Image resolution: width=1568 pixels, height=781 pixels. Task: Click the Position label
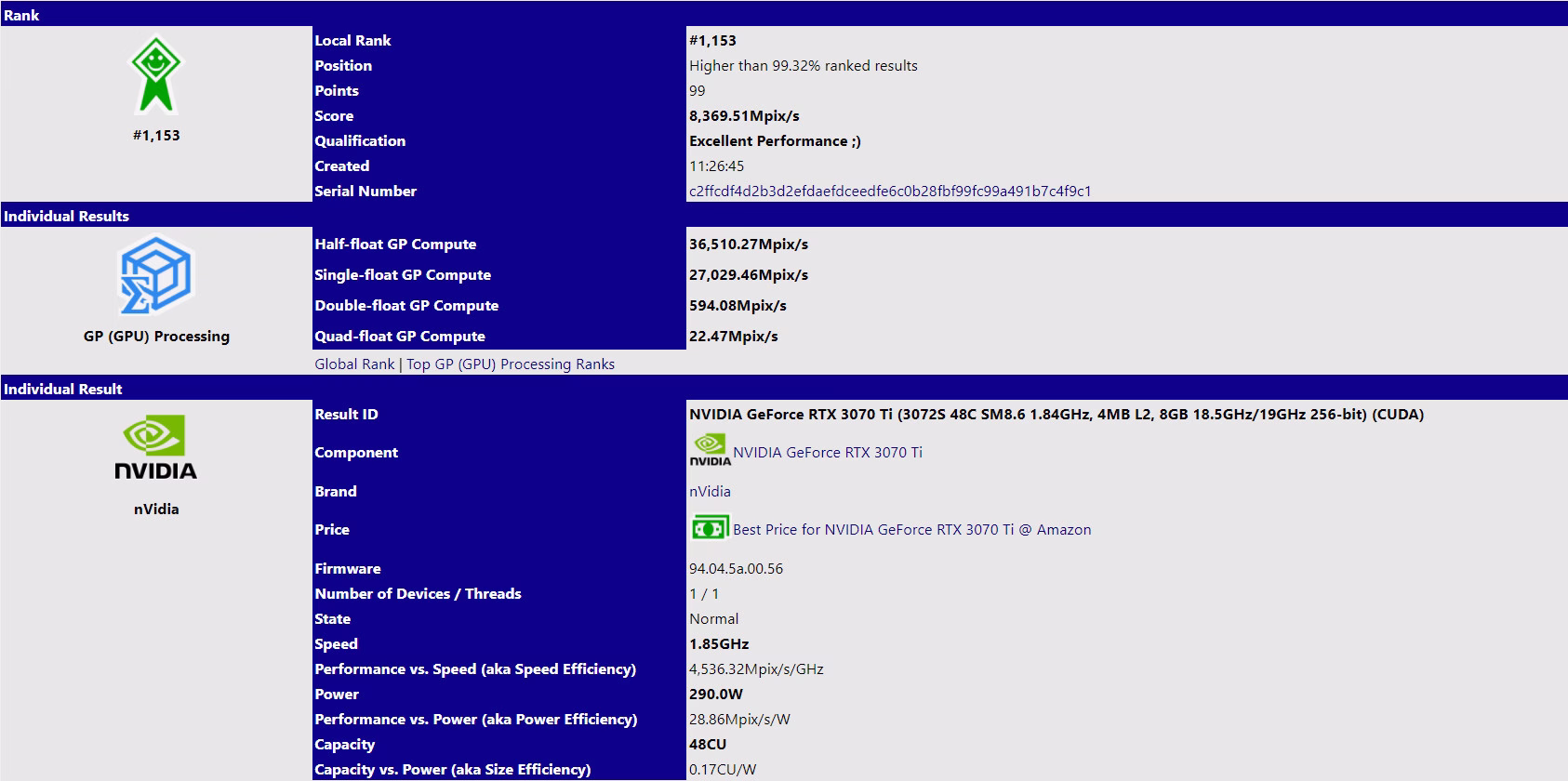tap(343, 65)
